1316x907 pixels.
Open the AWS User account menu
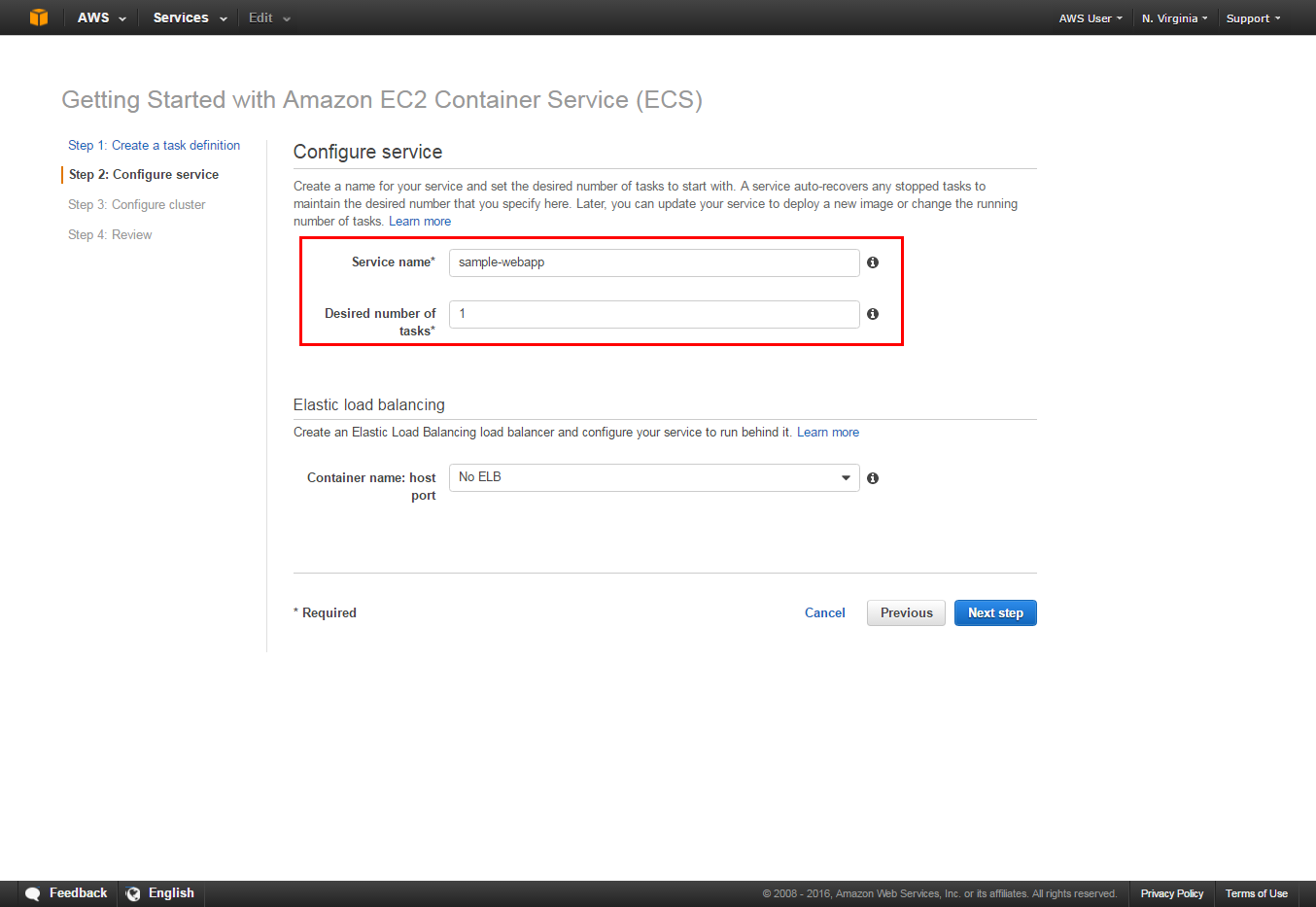pos(1091,18)
